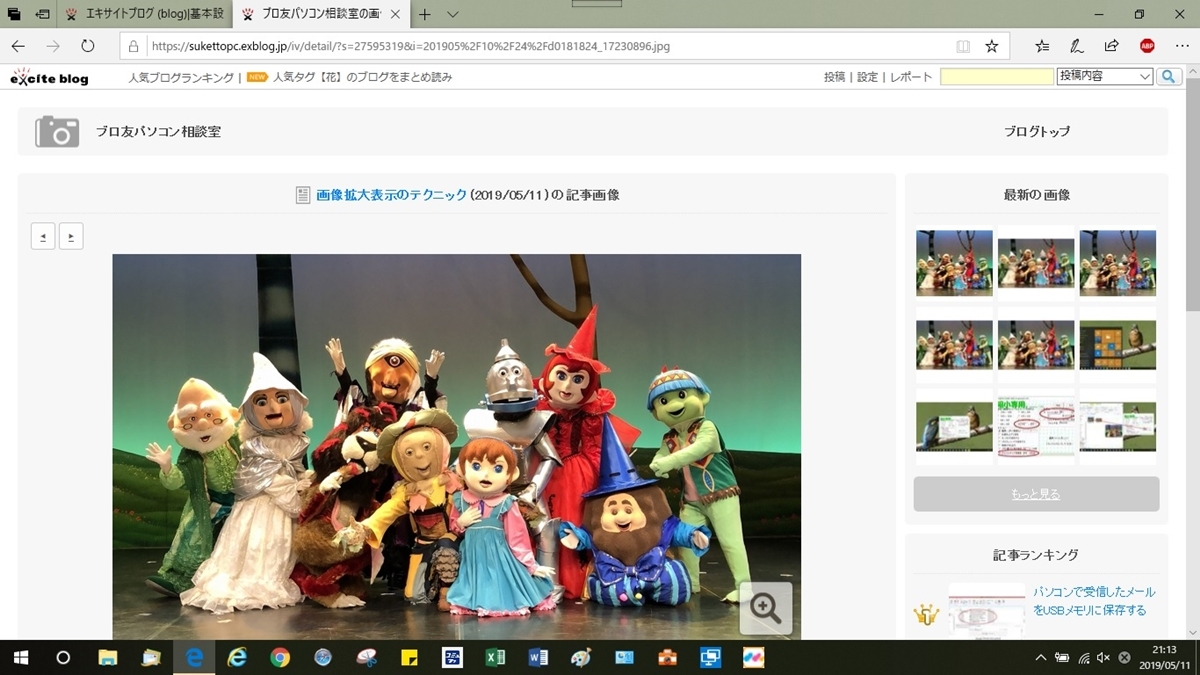The height and width of the screenshot is (675, 1200).
Task: Click the magnifier search button
Action: [x=1169, y=77]
